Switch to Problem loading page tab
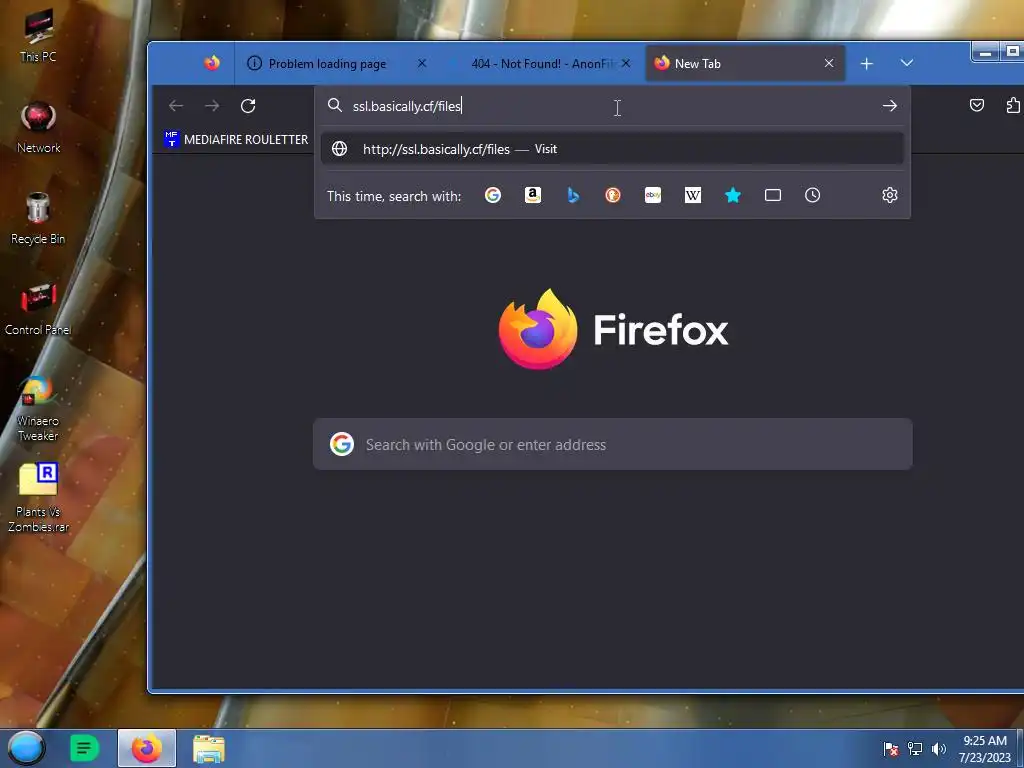The image size is (1024, 768). point(327,63)
